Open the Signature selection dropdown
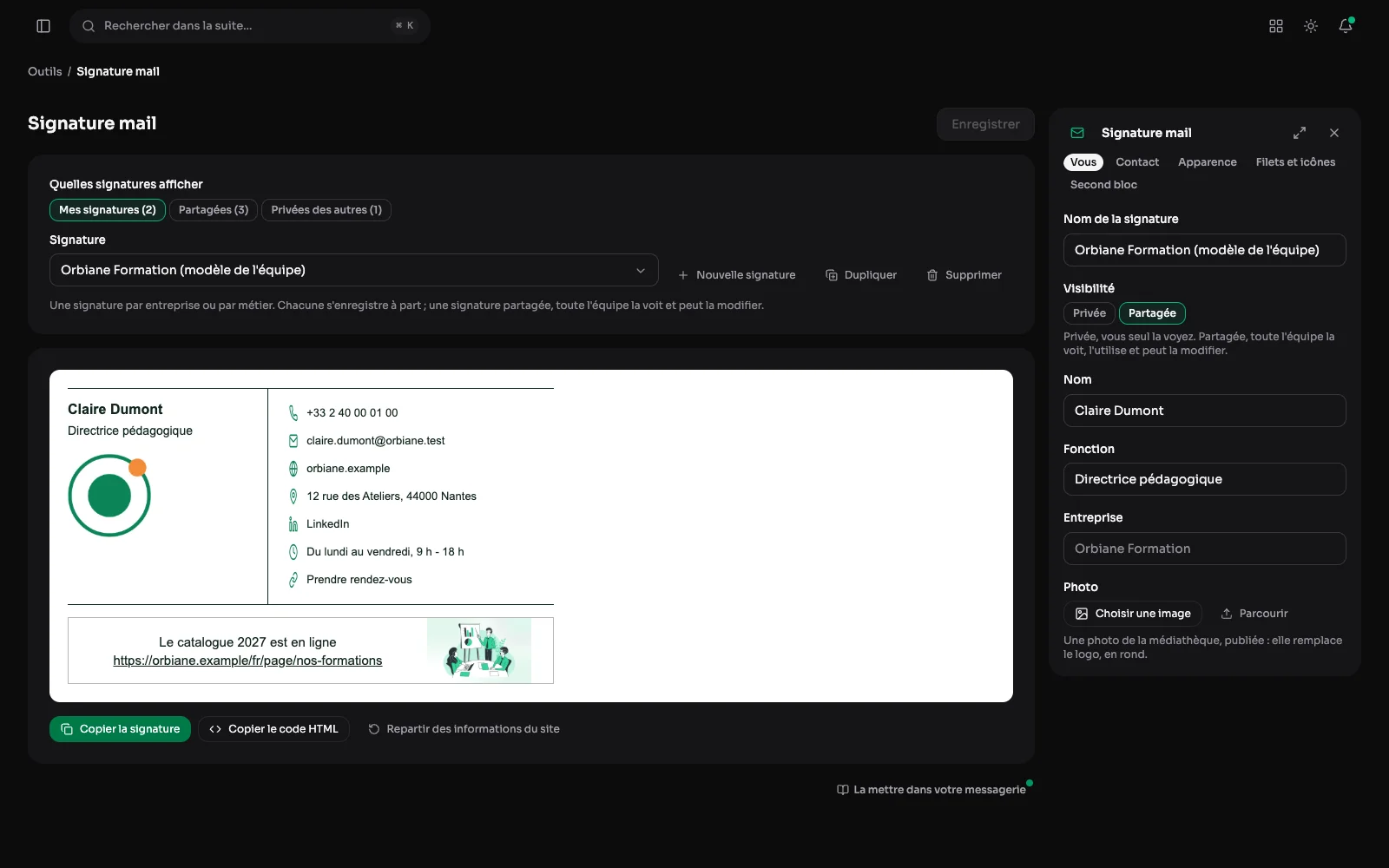This screenshot has height=868, width=1389. tap(353, 270)
